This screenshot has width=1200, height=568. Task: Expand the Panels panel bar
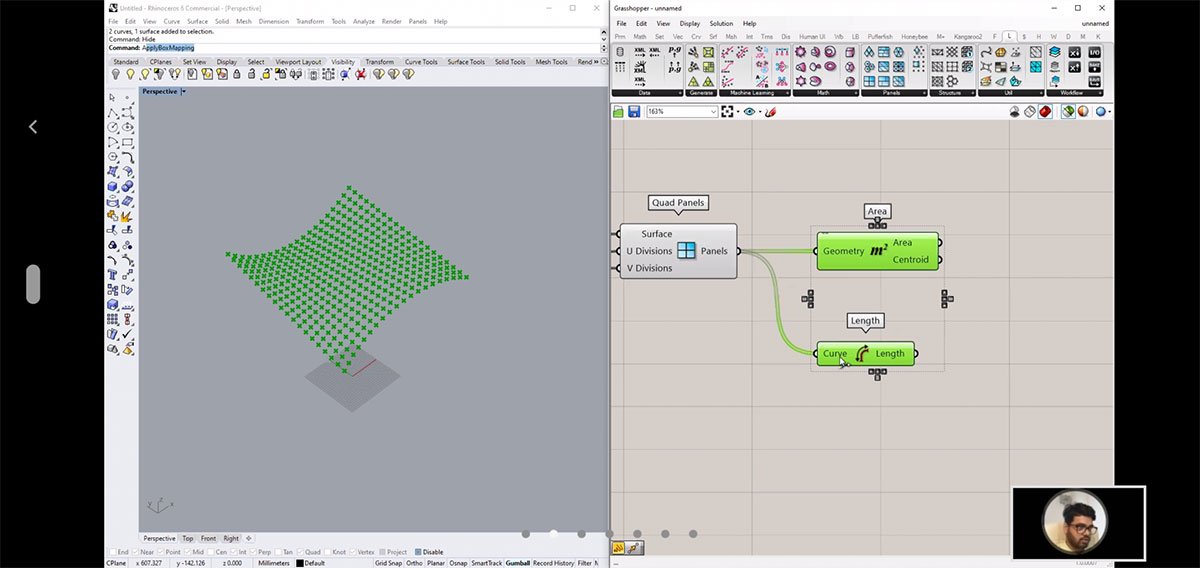coord(893,93)
